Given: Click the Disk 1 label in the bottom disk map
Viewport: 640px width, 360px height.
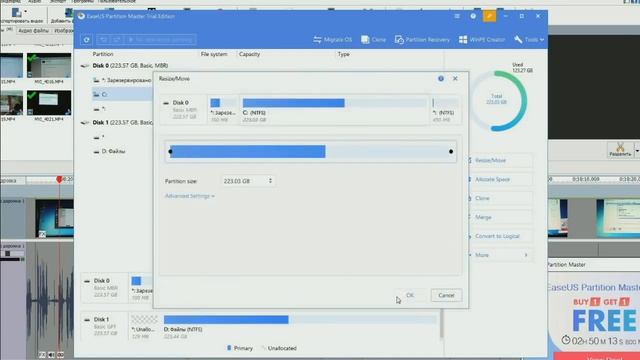Looking at the screenshot, I should [x=102, y=319].
